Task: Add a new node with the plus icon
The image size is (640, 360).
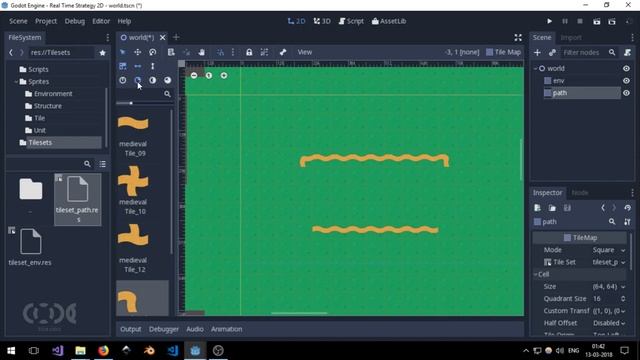Action: pos(537,53)
